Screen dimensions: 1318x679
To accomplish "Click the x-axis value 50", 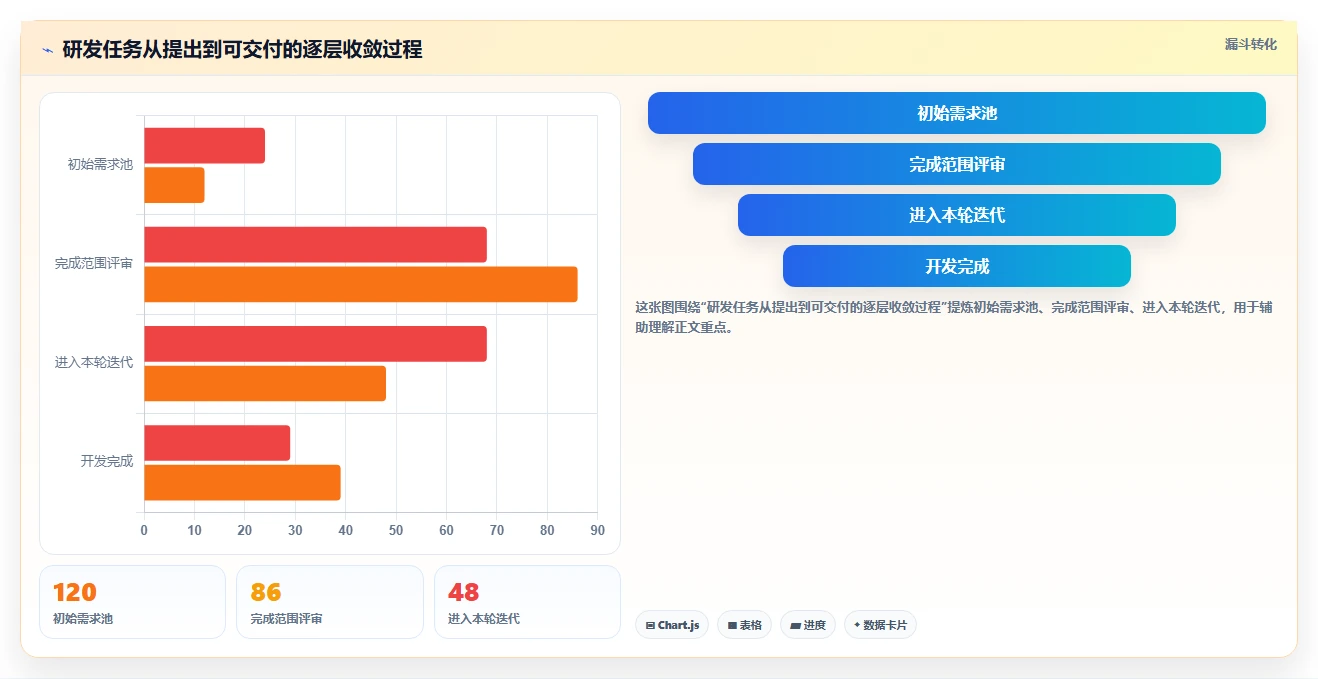I will (396, 530).
